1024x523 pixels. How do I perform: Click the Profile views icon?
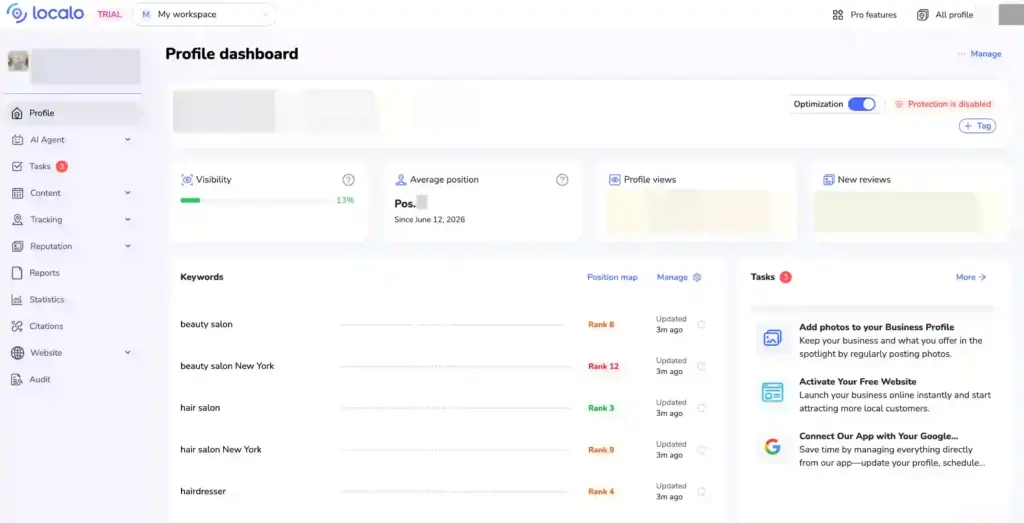point(615,180)
